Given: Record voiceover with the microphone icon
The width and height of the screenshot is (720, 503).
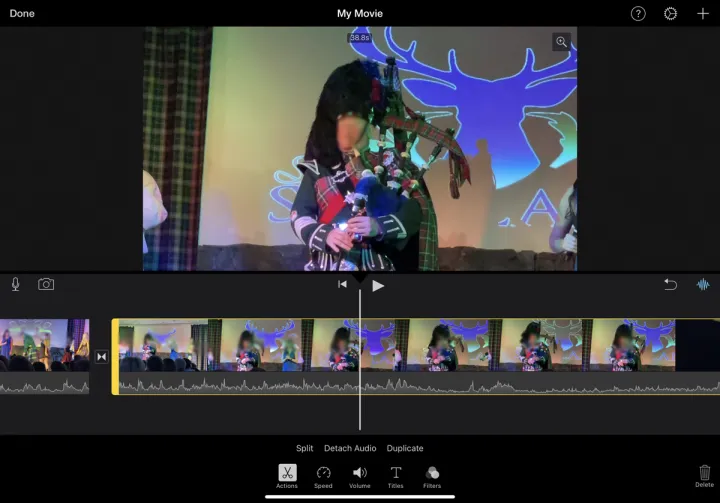Looking at the screenshot, I should point(16,285).
